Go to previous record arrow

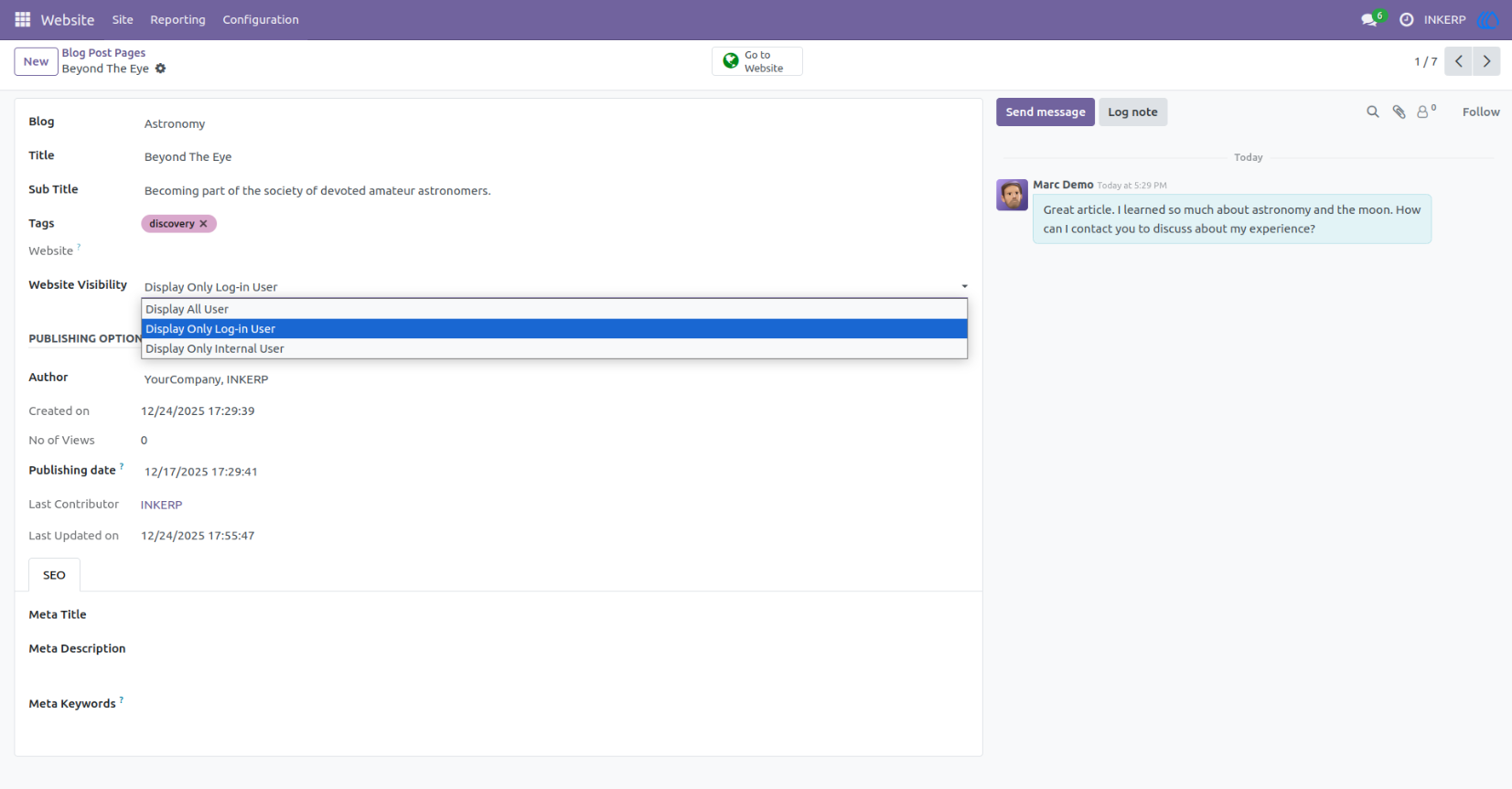point(1459,61)
